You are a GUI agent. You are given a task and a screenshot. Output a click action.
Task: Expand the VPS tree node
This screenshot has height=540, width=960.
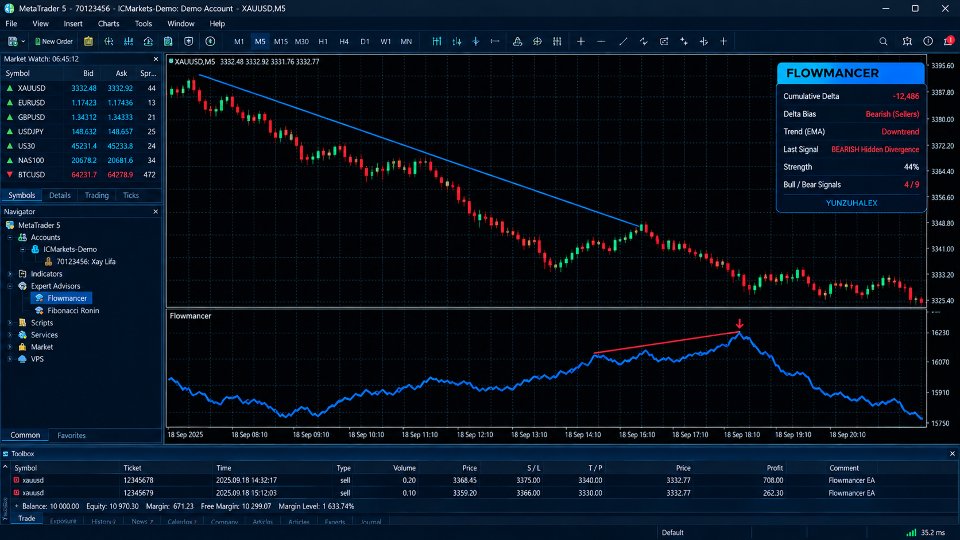[x=10, y=359]
